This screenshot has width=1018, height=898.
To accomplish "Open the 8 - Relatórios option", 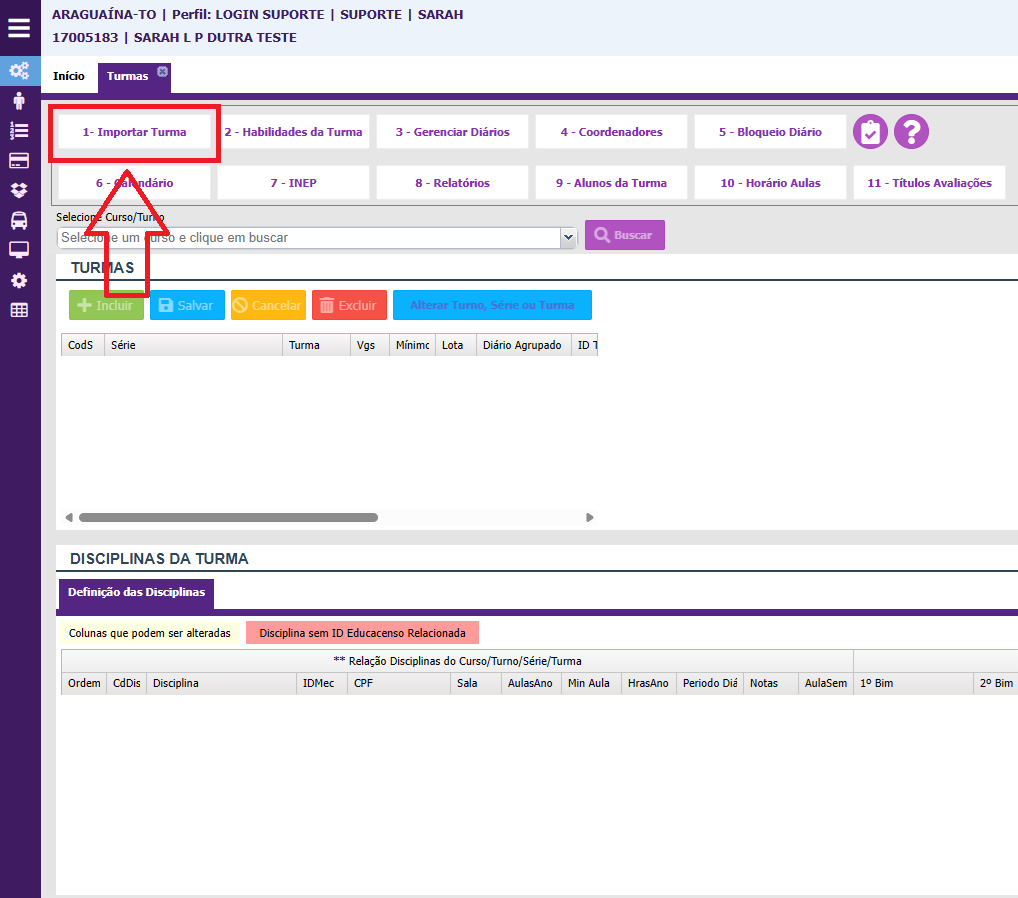I will (452, 183).
